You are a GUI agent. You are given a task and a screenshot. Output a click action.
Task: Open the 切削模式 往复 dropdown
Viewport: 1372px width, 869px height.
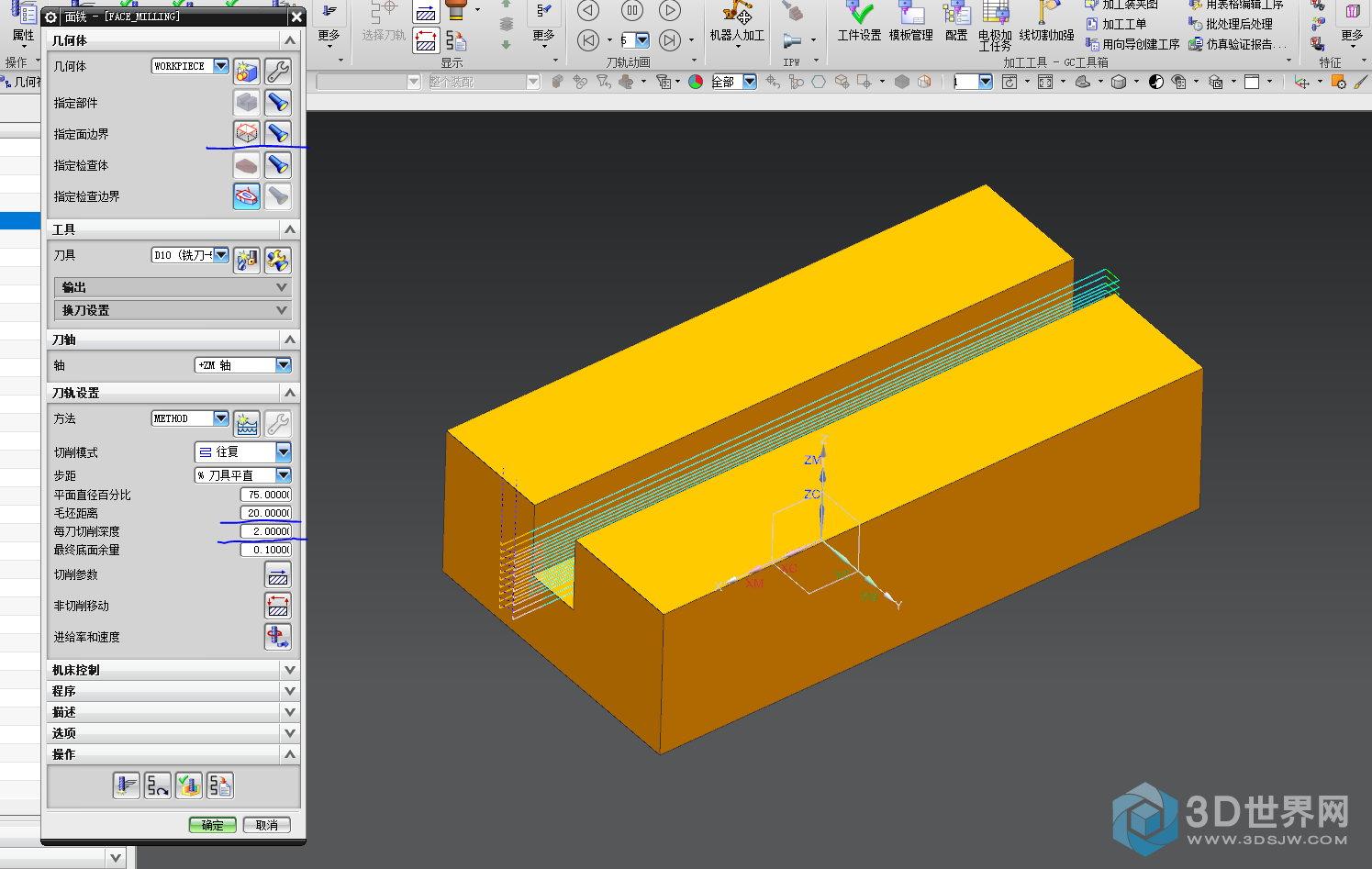pos(284,451)
